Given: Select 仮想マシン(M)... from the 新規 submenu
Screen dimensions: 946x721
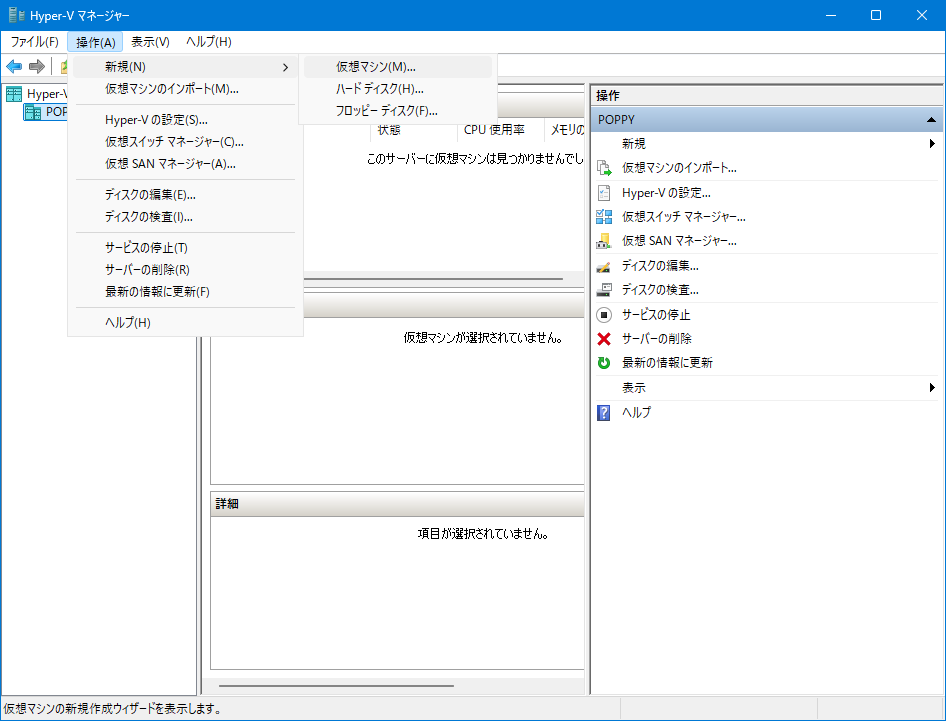Looking at the screenshot, I should click(376, 67).
